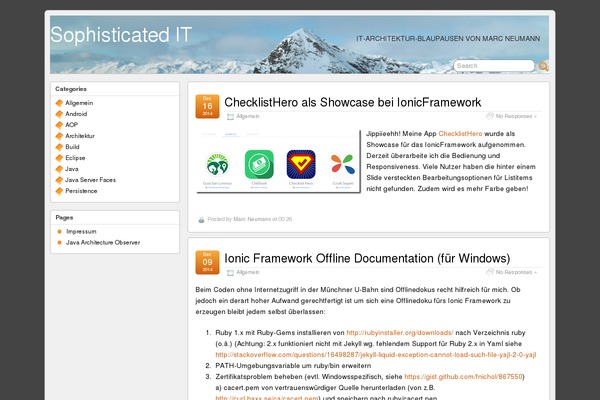Click the orange bullet beside Build category
600x400 pixels.
coord(59,147)
